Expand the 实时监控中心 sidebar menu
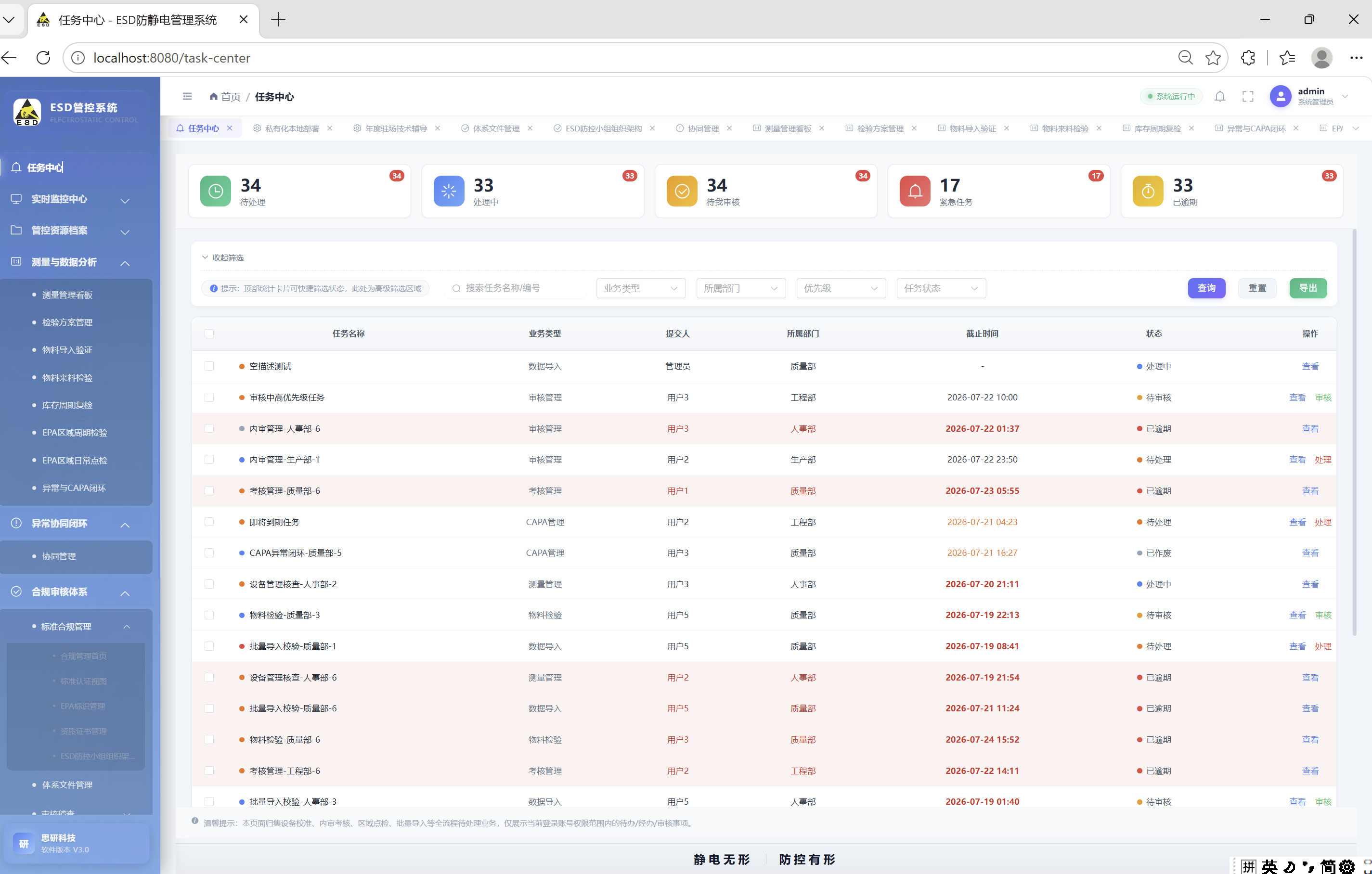 click(77, 199)
